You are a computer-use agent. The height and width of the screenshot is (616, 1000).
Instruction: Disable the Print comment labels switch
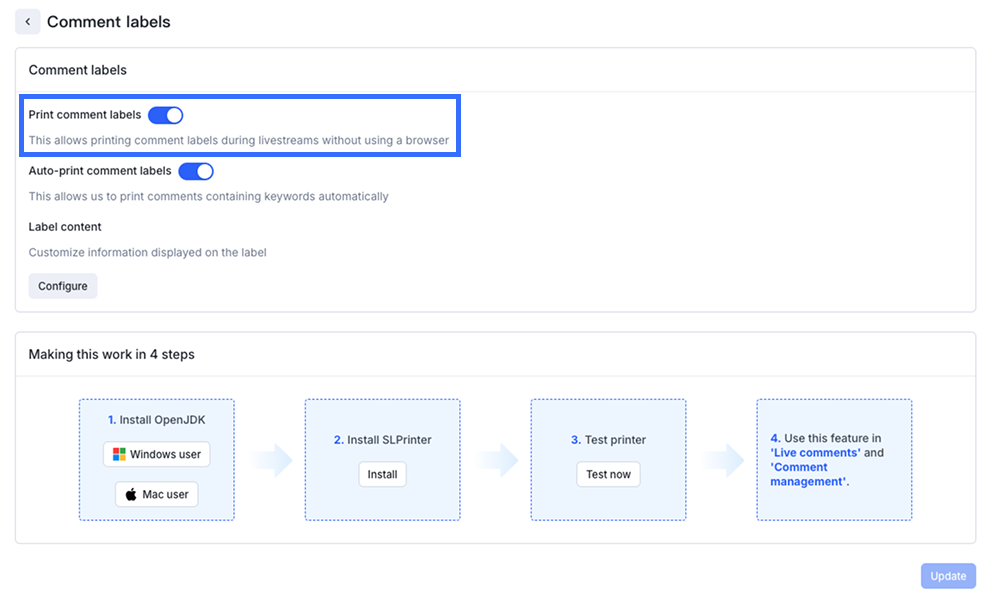pyautogui.click(x=166, y=115)
